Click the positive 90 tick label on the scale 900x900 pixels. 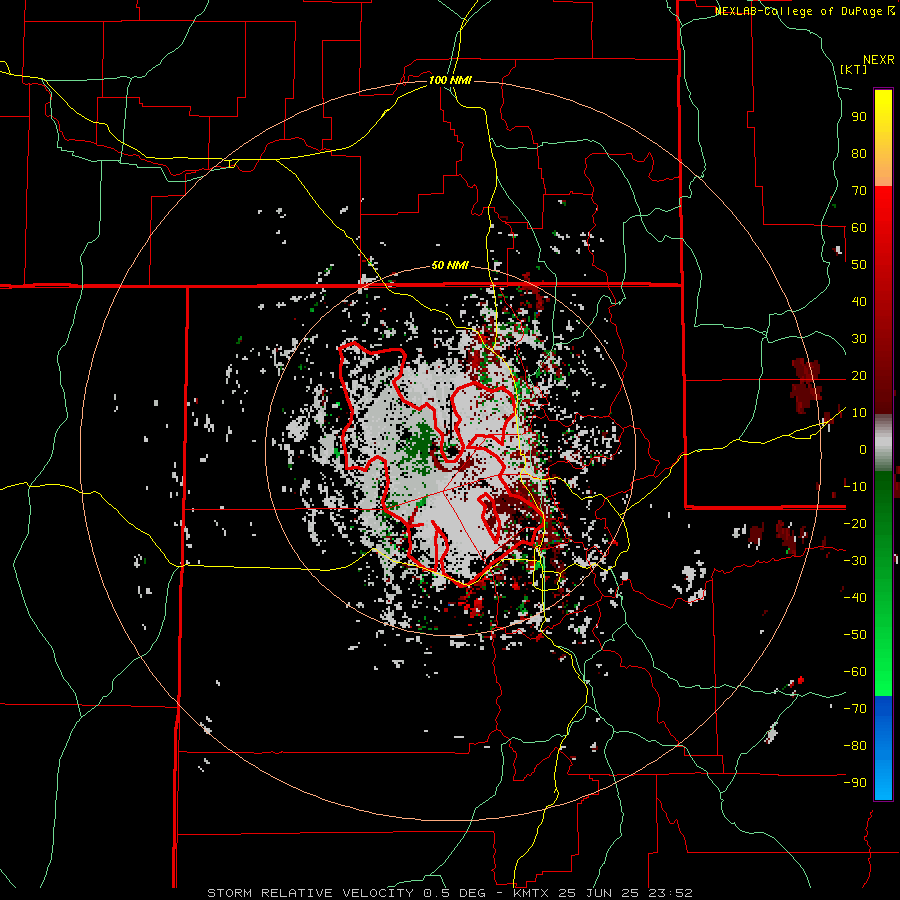click(x=859, y=117)
